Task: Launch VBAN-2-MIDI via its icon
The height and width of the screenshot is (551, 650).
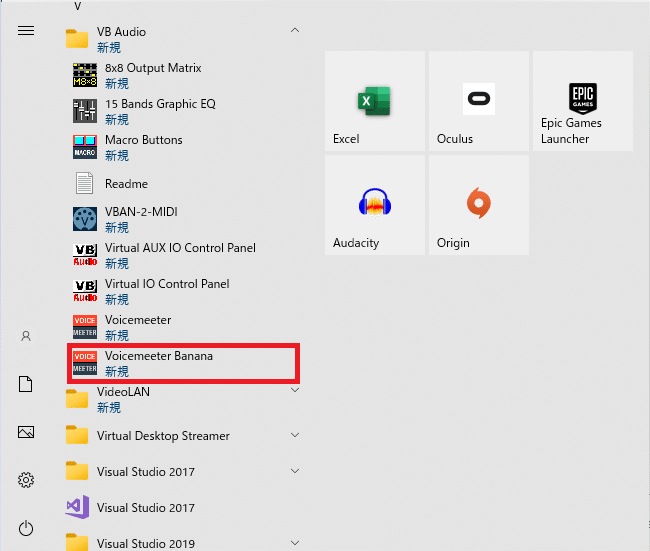Action: pyautogui.click(x=85, y=219)
